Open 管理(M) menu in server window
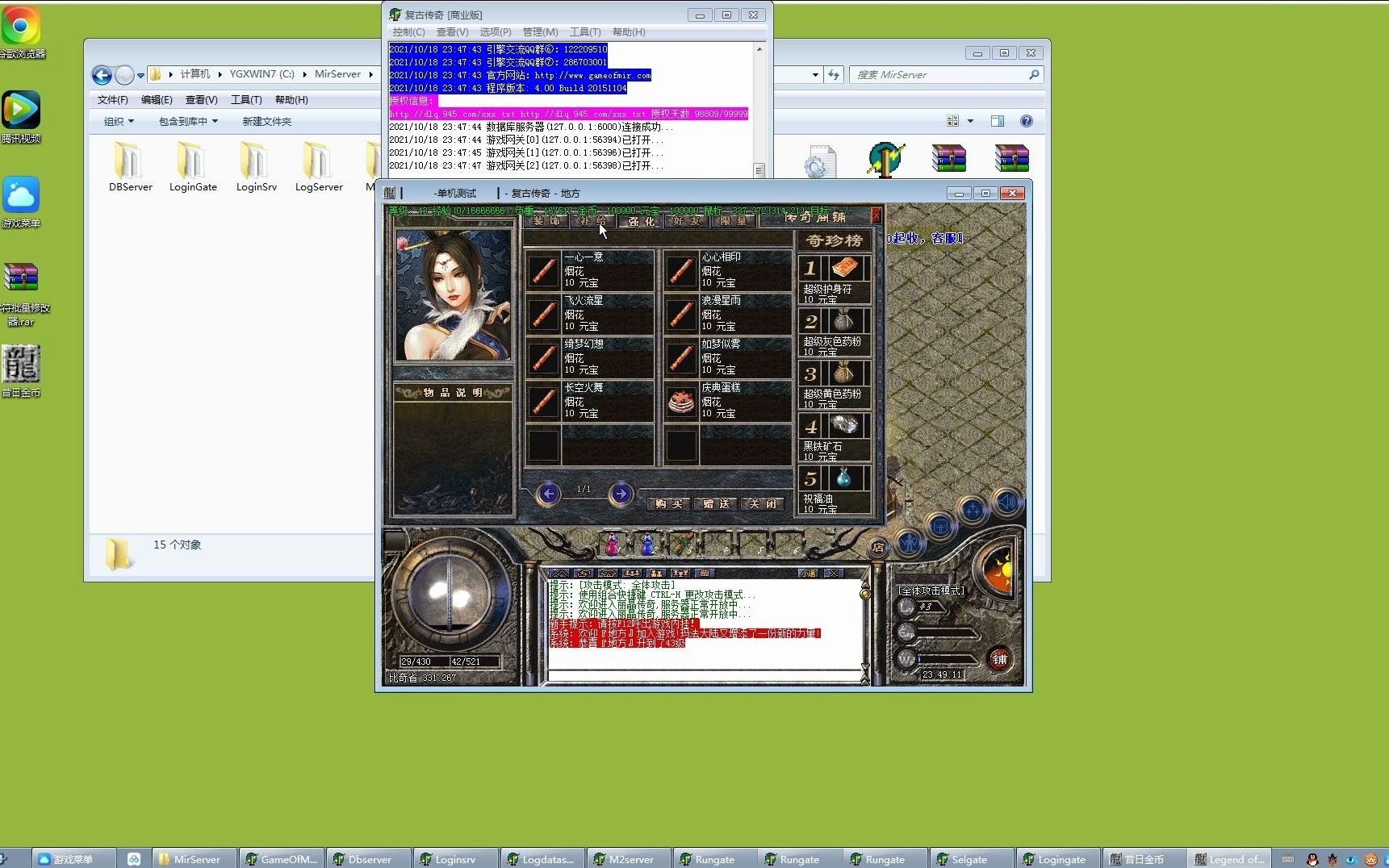 (540, 32)
